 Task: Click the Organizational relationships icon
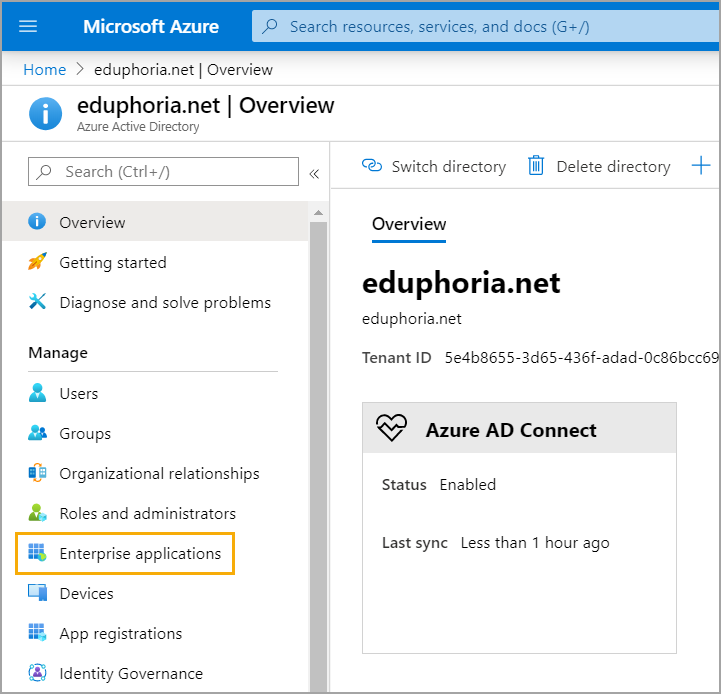click(37, 472)
